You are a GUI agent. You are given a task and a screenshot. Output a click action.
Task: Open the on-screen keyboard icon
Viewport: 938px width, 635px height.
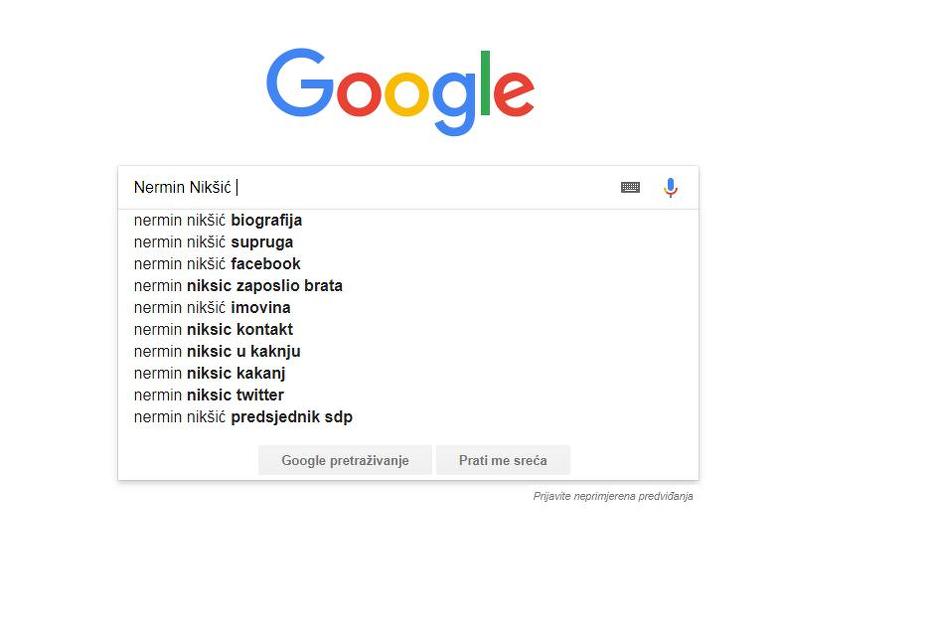tap(630, 187)
